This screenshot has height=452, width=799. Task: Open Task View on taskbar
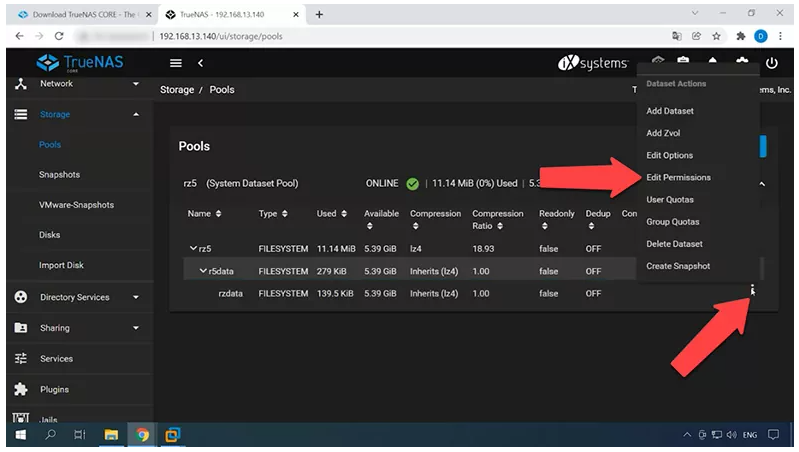pyautogui.click(x=80, y=435)
